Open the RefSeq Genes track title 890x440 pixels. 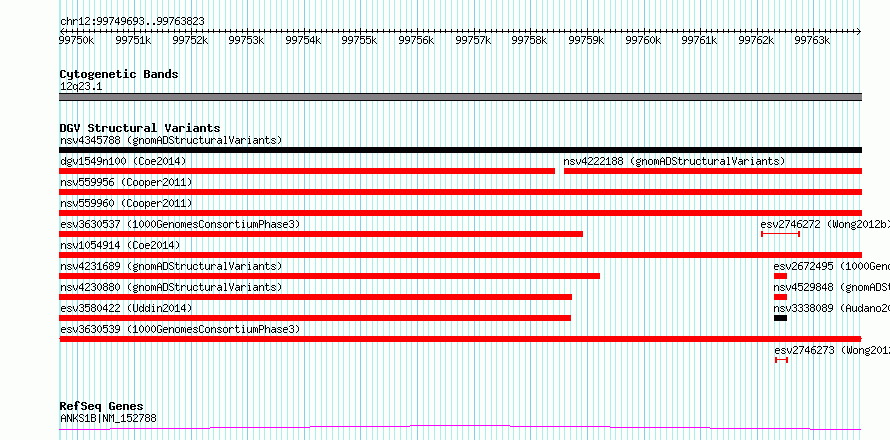[102, 406]
